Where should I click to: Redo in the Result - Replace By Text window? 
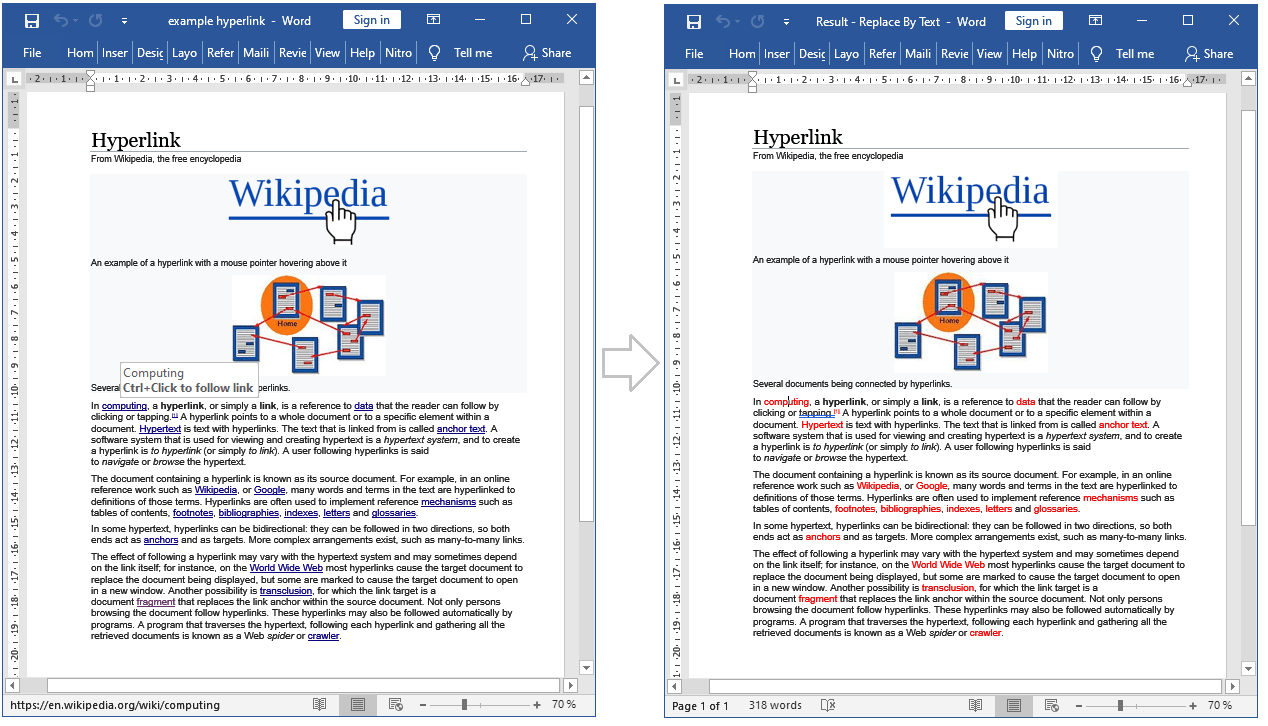tap(757, 20)
